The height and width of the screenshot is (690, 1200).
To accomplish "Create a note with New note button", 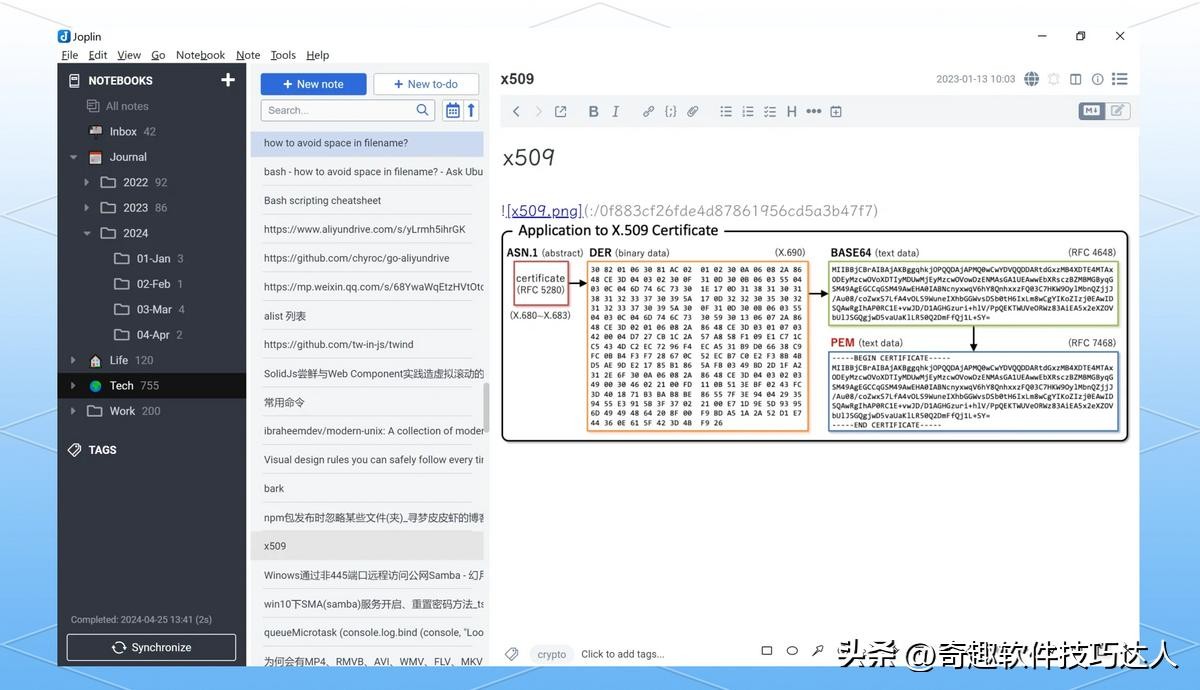I will (313, 84).
